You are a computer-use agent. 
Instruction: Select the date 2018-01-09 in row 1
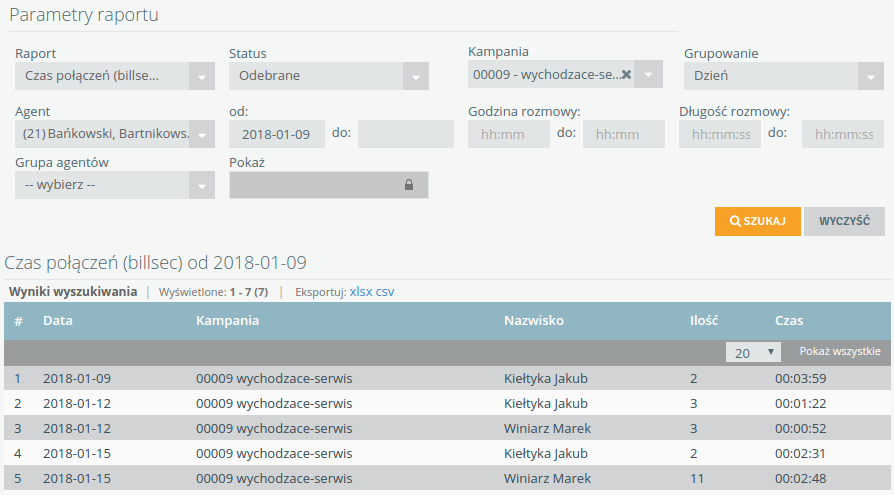click(x=77, y=378)
